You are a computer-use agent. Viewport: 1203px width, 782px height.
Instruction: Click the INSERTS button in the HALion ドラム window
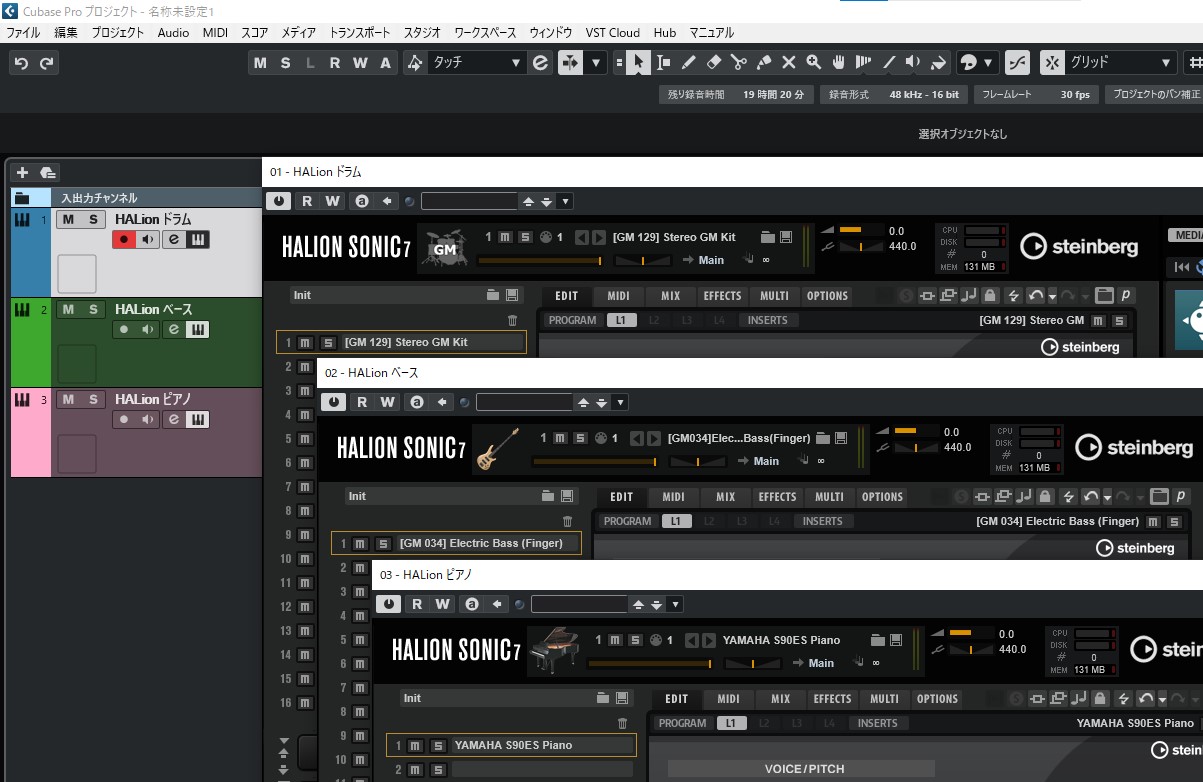point(767,321)
